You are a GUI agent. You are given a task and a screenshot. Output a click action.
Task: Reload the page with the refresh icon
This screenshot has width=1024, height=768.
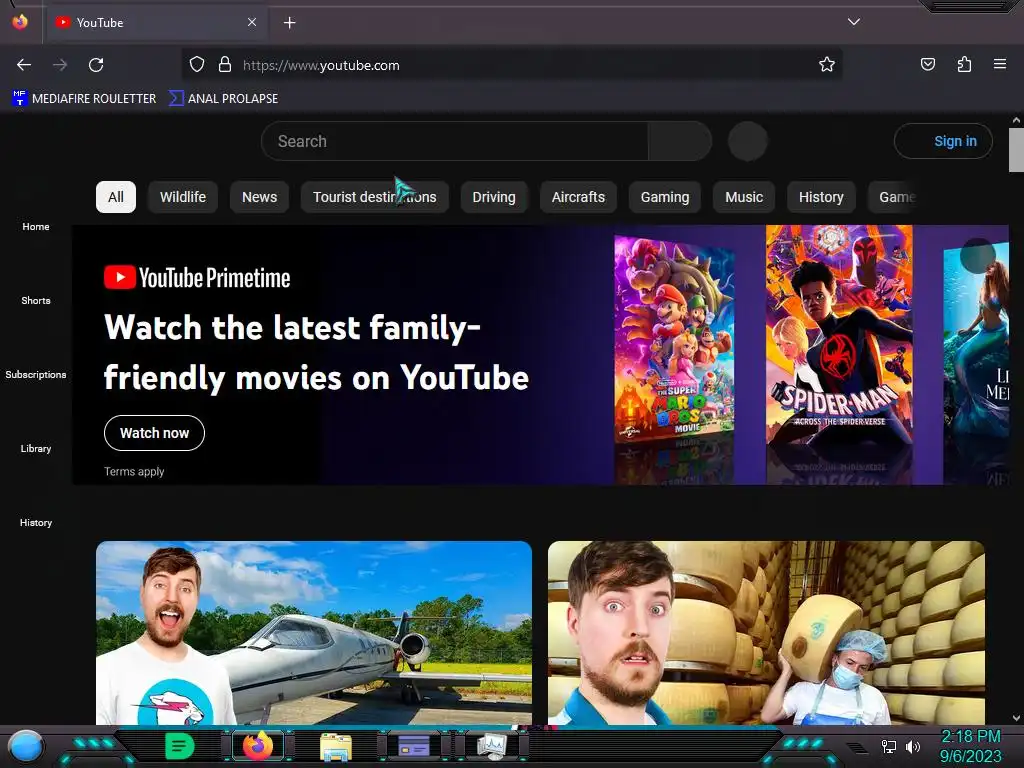[96, 65]
